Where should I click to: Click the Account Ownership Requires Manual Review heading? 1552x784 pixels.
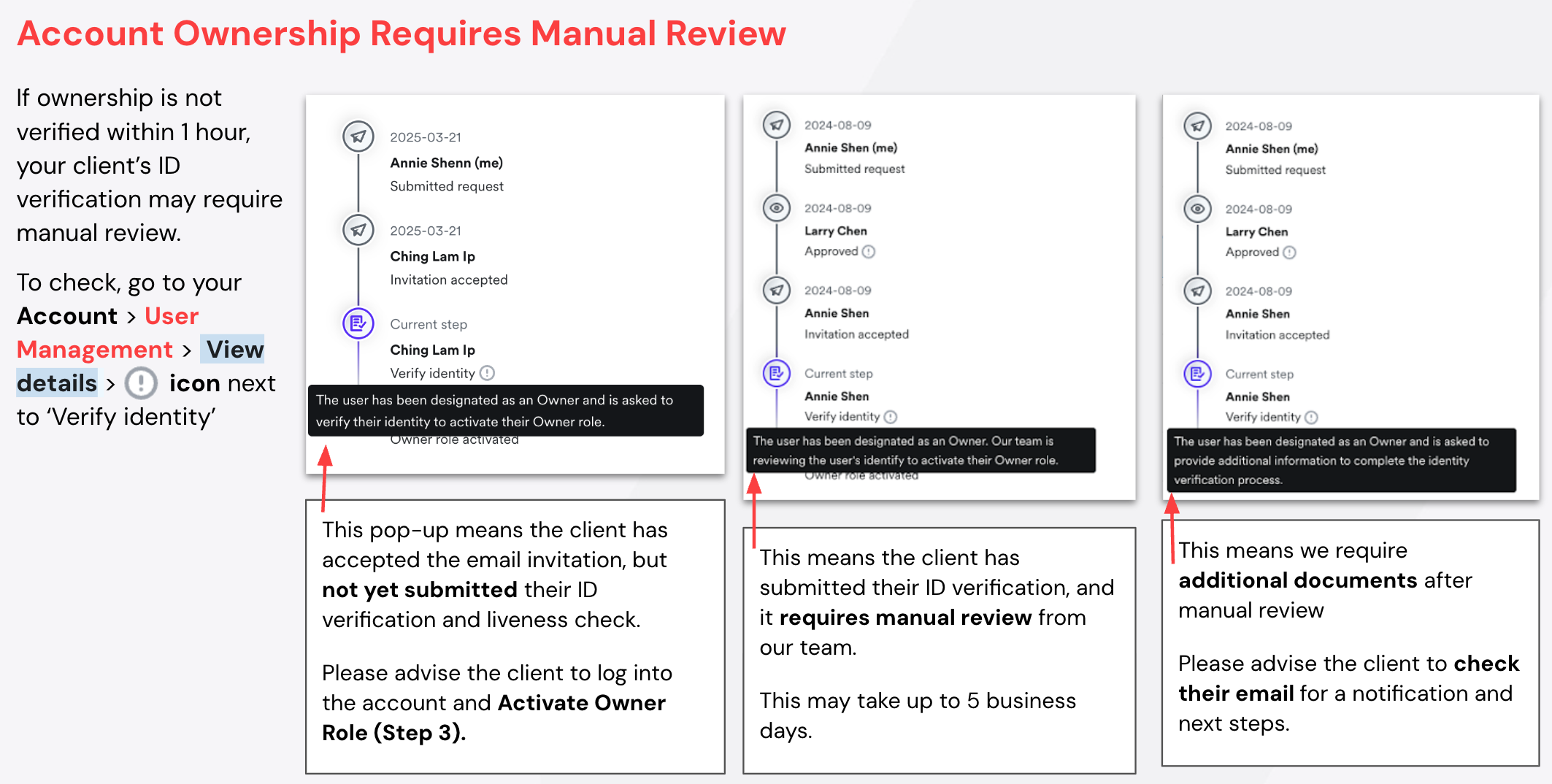coord(402,34)
